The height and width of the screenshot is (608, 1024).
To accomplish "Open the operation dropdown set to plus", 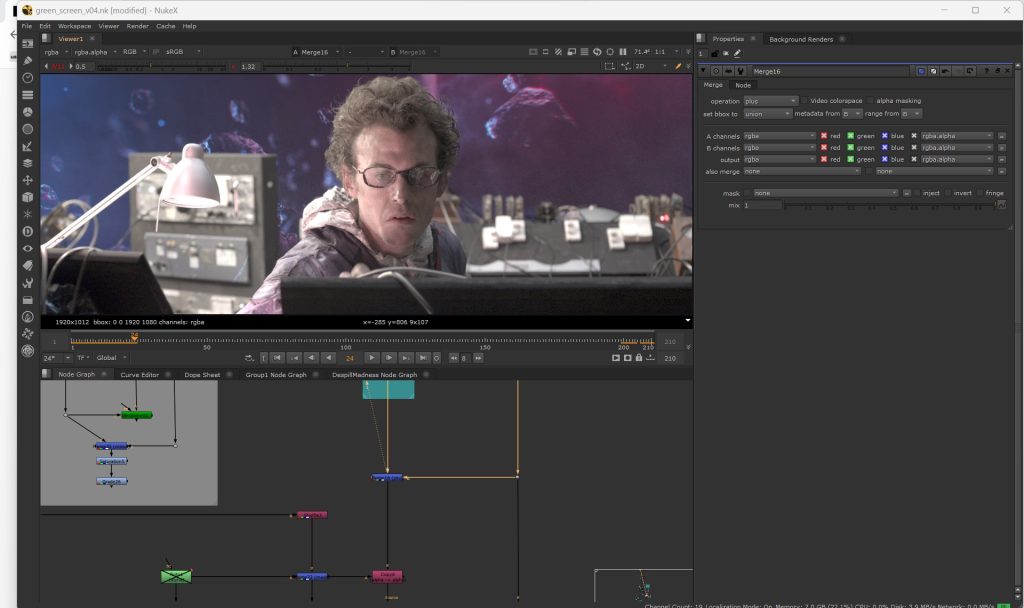I will pos(771,101).
